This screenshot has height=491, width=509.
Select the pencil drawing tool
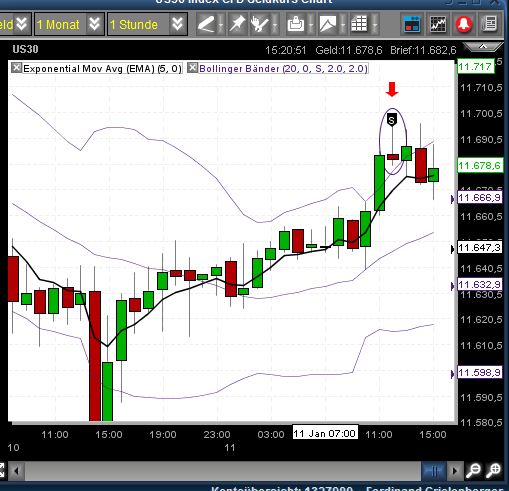(206, 24)
